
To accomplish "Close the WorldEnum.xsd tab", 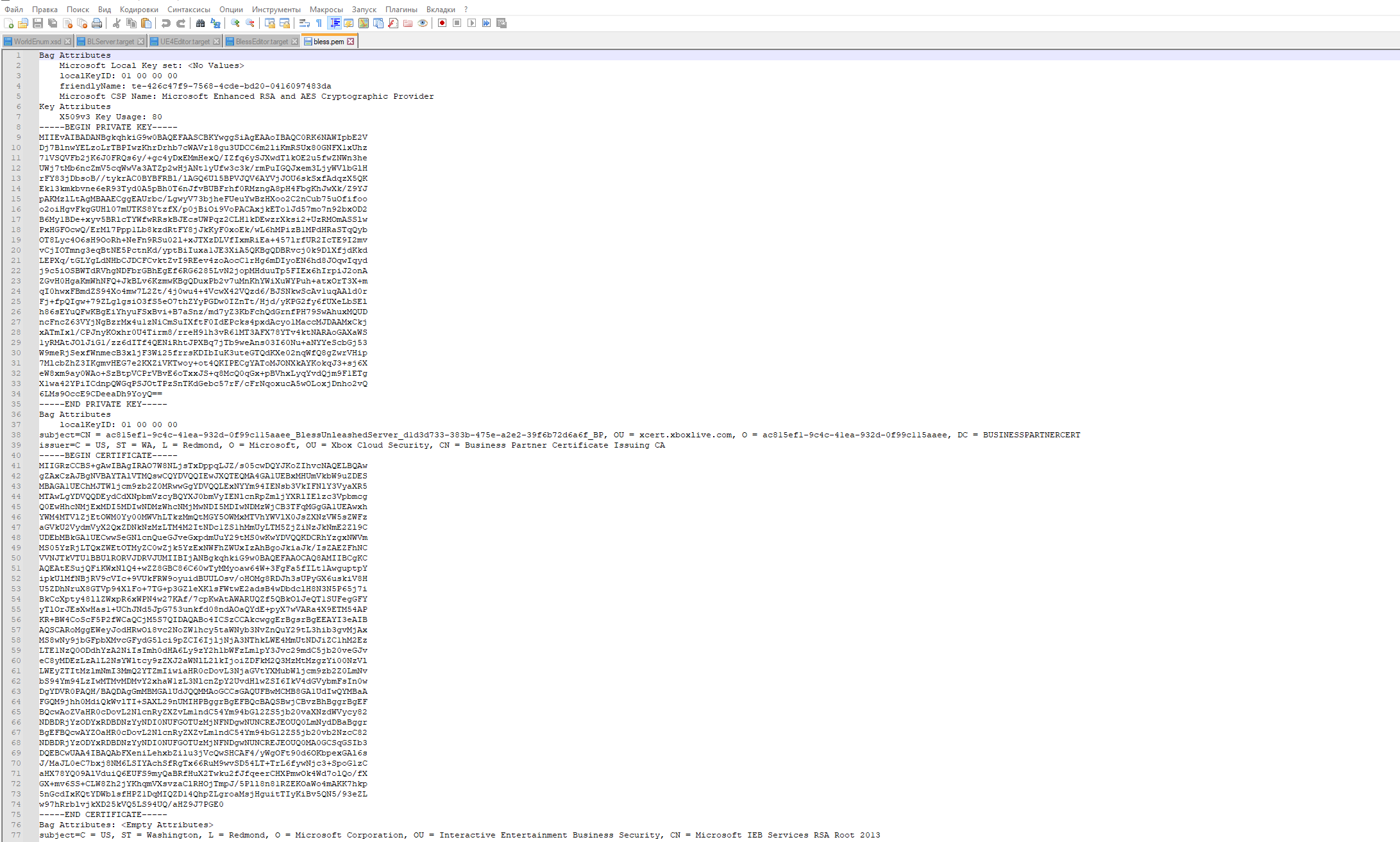I will pyautogui.click(x=67, y=40).
